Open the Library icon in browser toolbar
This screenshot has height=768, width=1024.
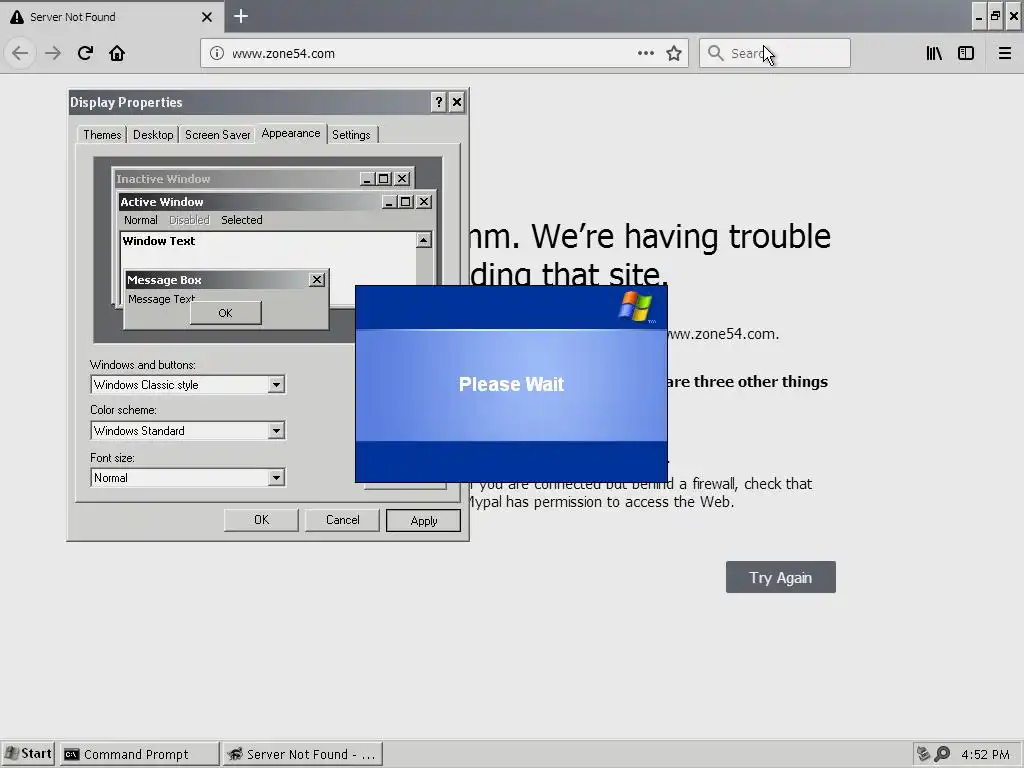pos(934,53)
